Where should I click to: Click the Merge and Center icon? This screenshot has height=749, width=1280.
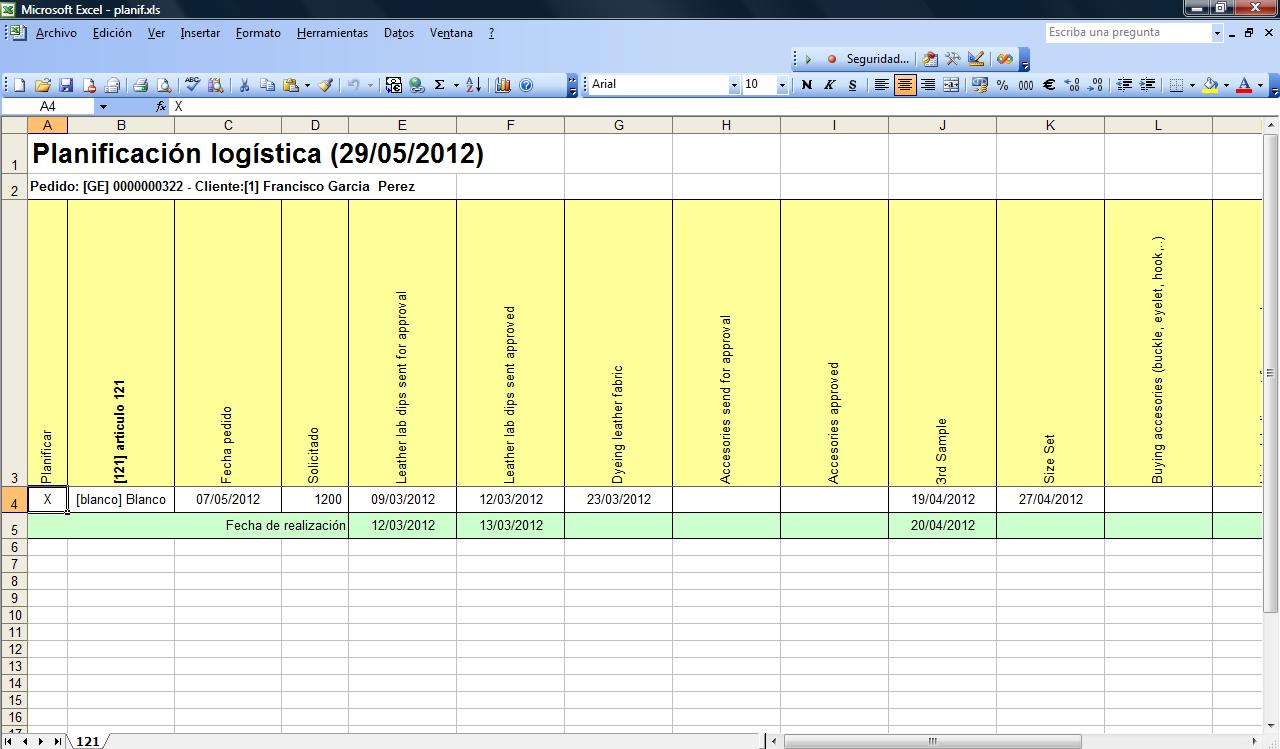(951, 85)
